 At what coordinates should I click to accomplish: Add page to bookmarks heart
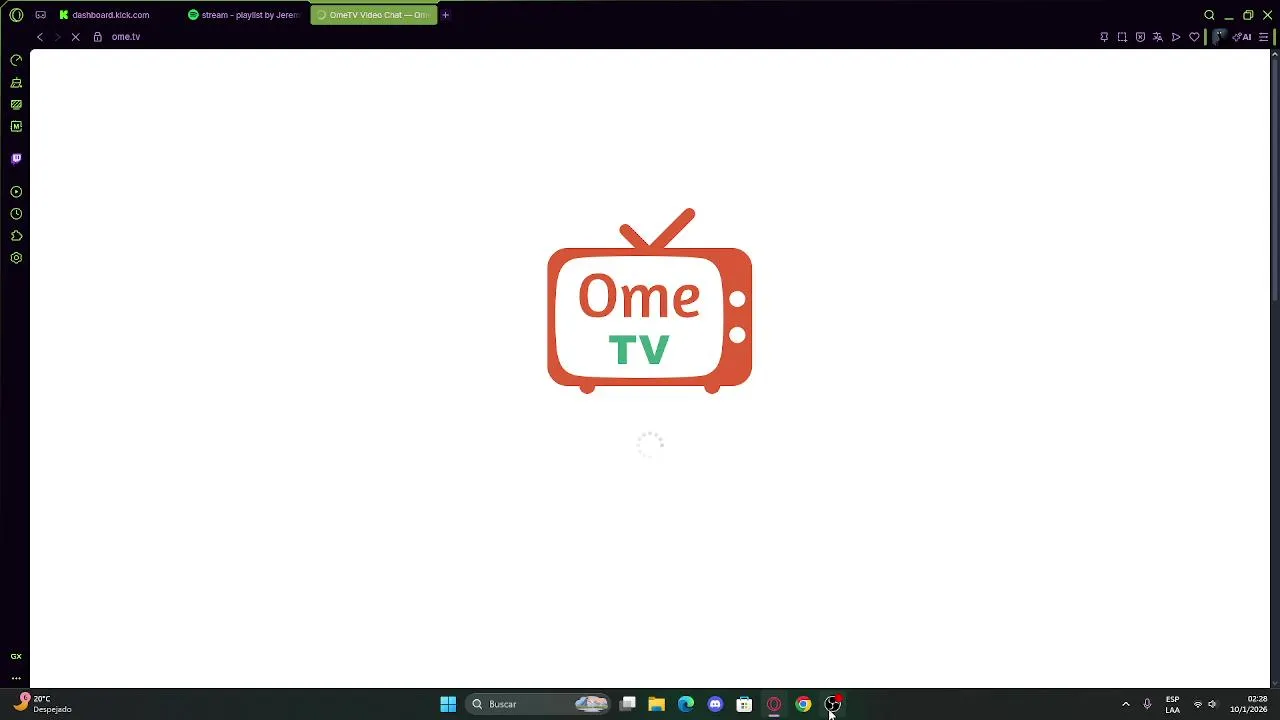coord(1194,37)
